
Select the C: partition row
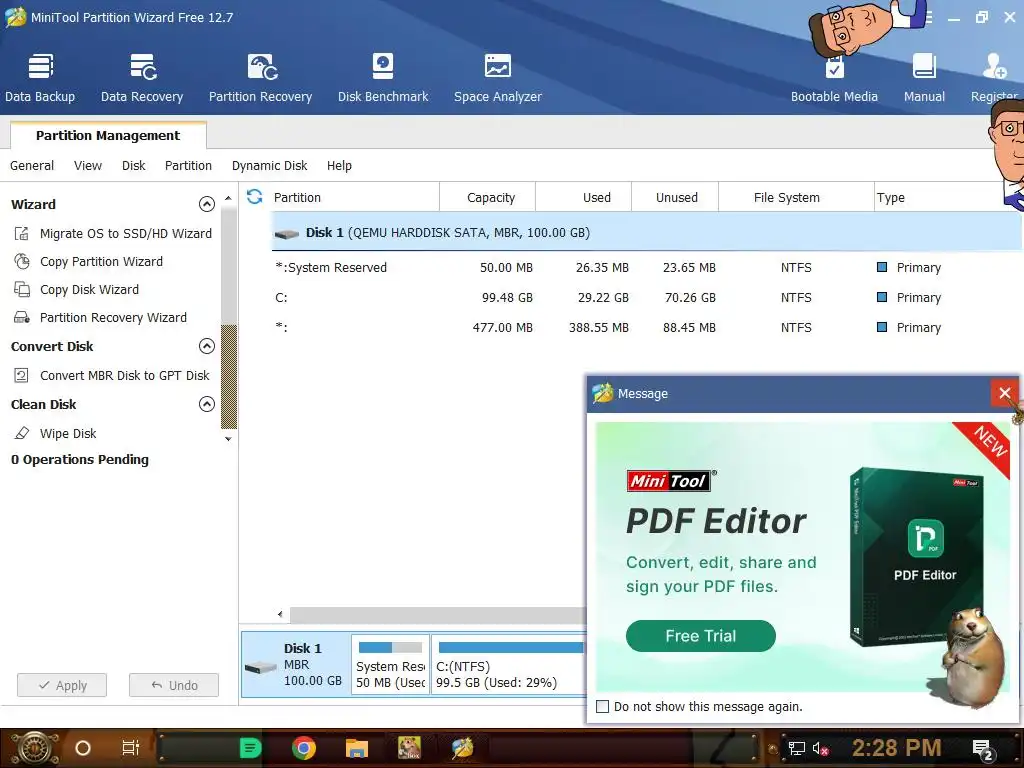point(647,298)
